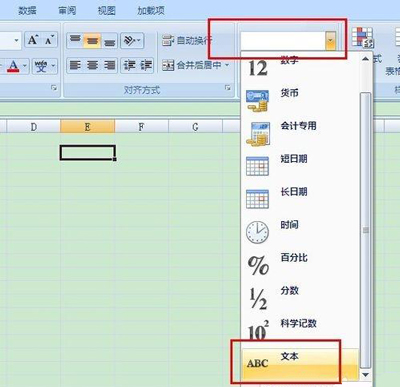Enable 自动换行 wrap text

click(x=187, y=41)
